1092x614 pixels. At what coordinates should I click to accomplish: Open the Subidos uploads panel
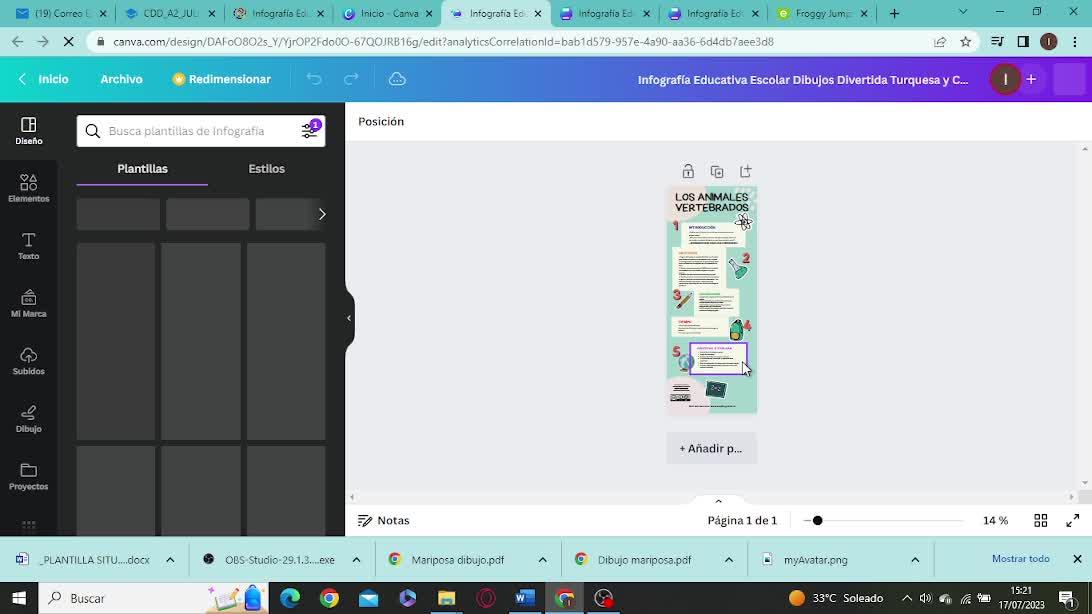[x=29, y=362]
